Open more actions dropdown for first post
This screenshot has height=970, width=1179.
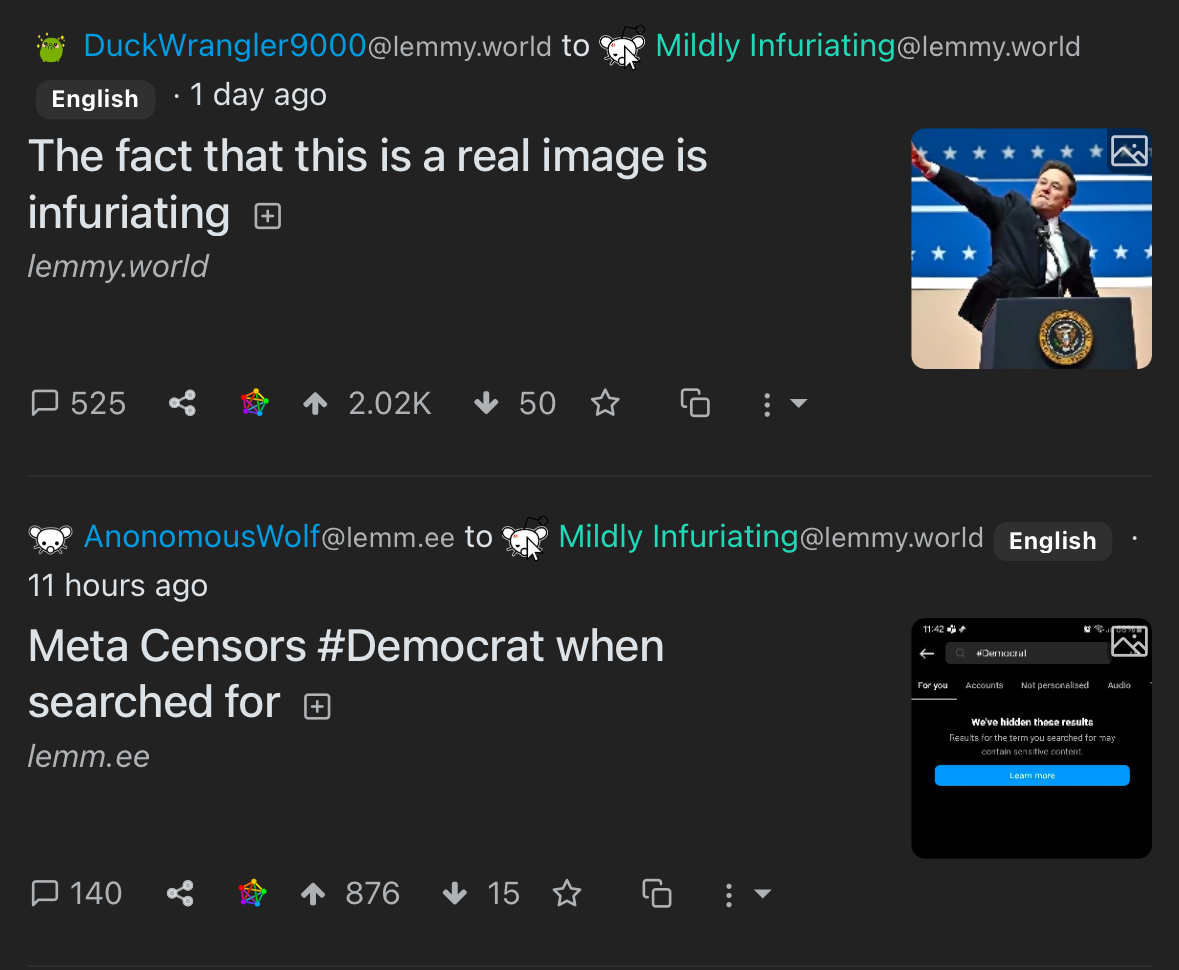(x=783, y=404)
